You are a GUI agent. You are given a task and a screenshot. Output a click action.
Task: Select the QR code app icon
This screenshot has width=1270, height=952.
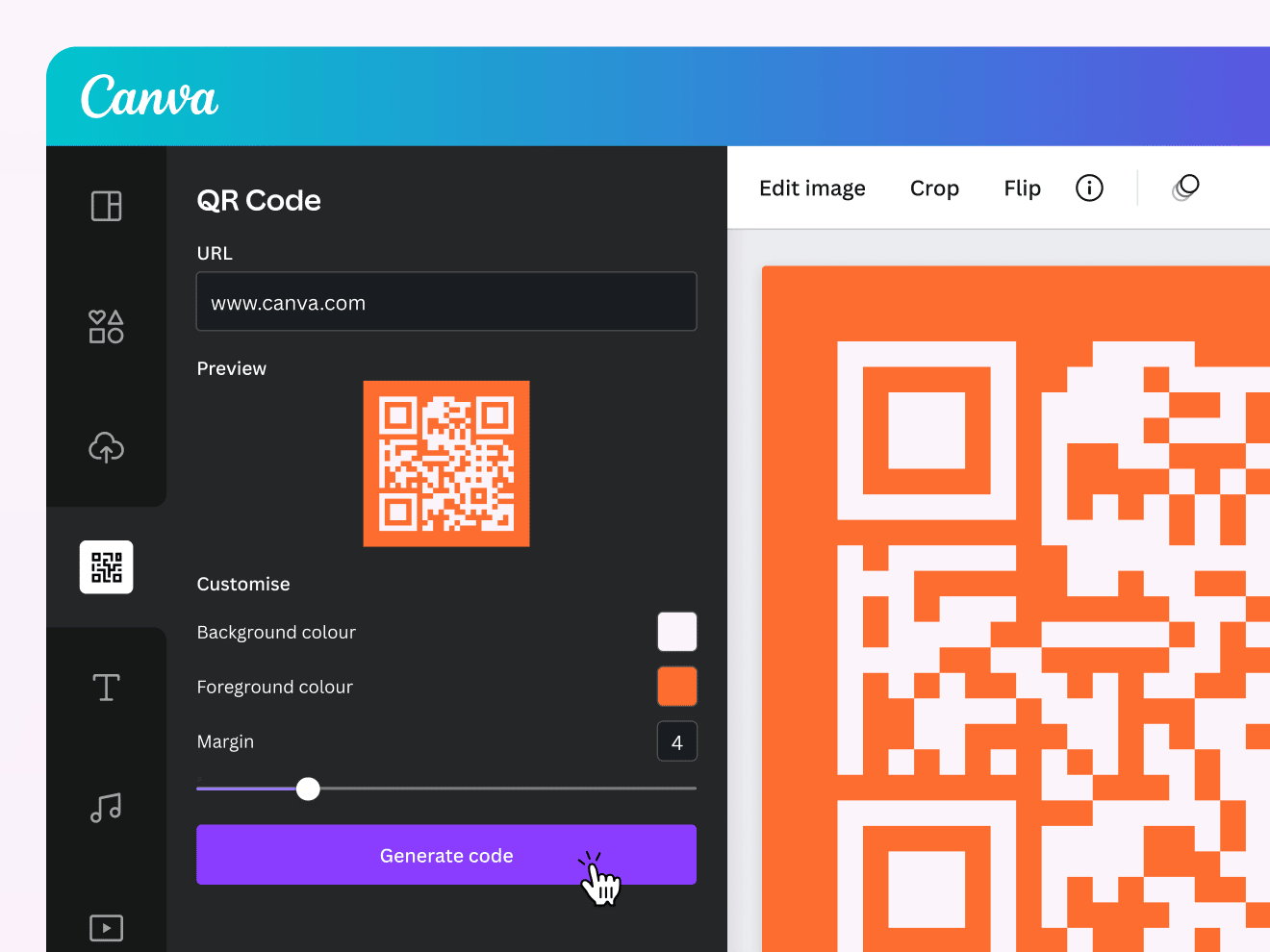pos(106,567)
